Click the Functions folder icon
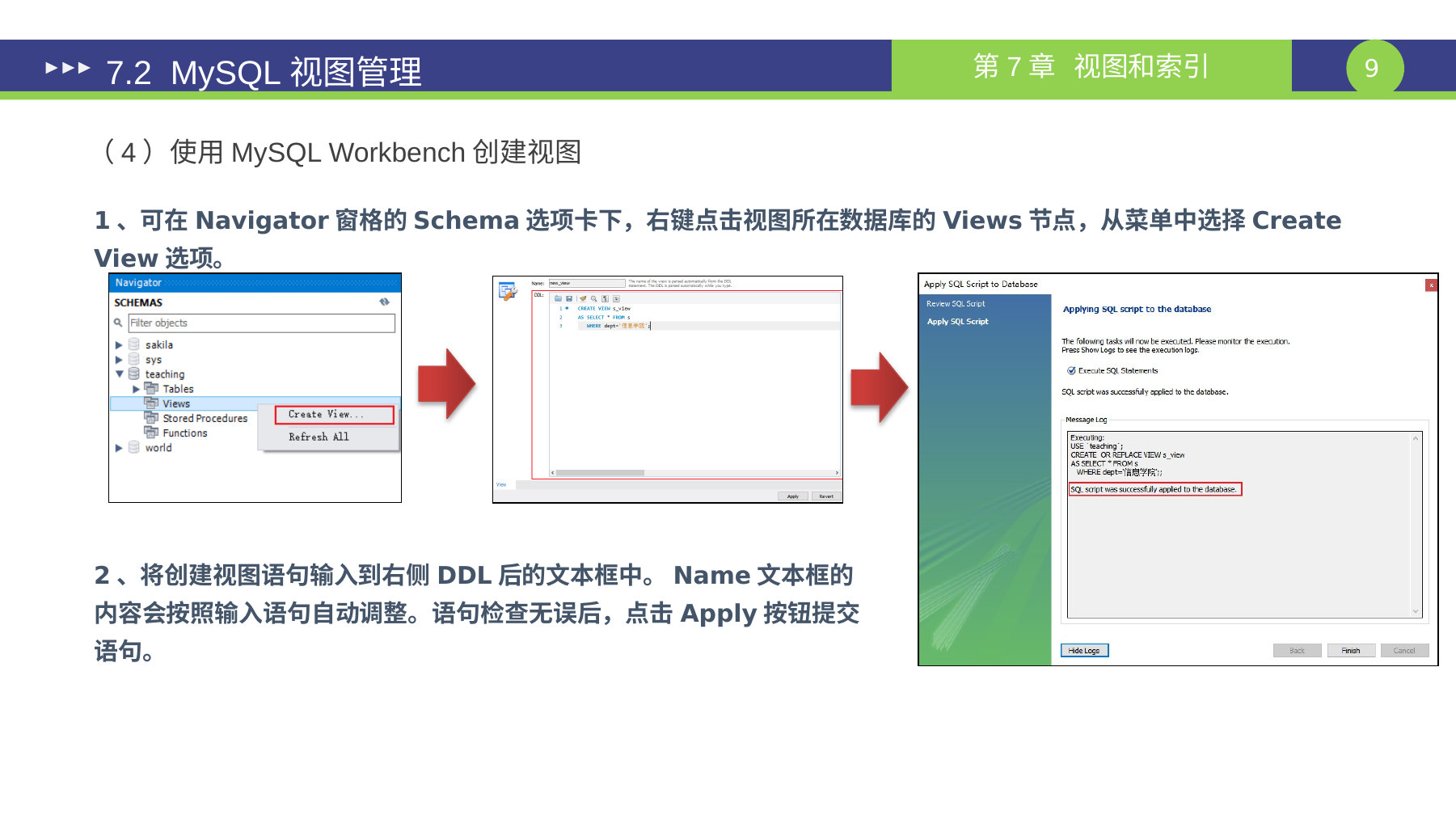1456x819 pixels. click(x=151, y=433)
